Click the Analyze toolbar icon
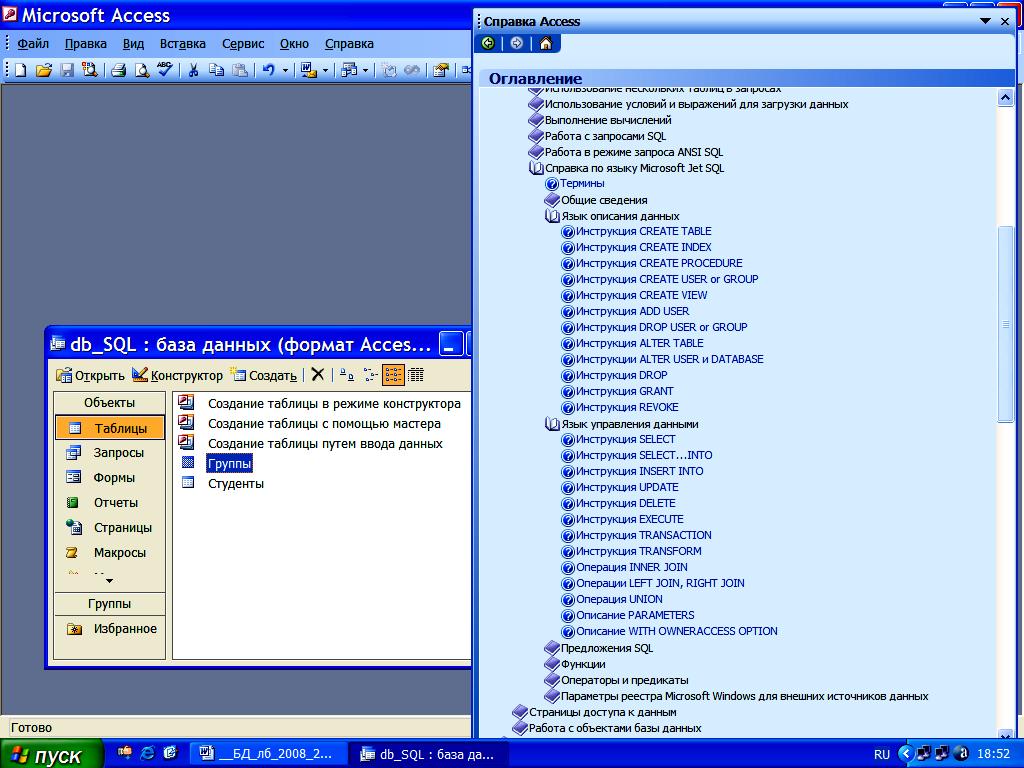Screen dimensions: 1024x768 [349, 70]
